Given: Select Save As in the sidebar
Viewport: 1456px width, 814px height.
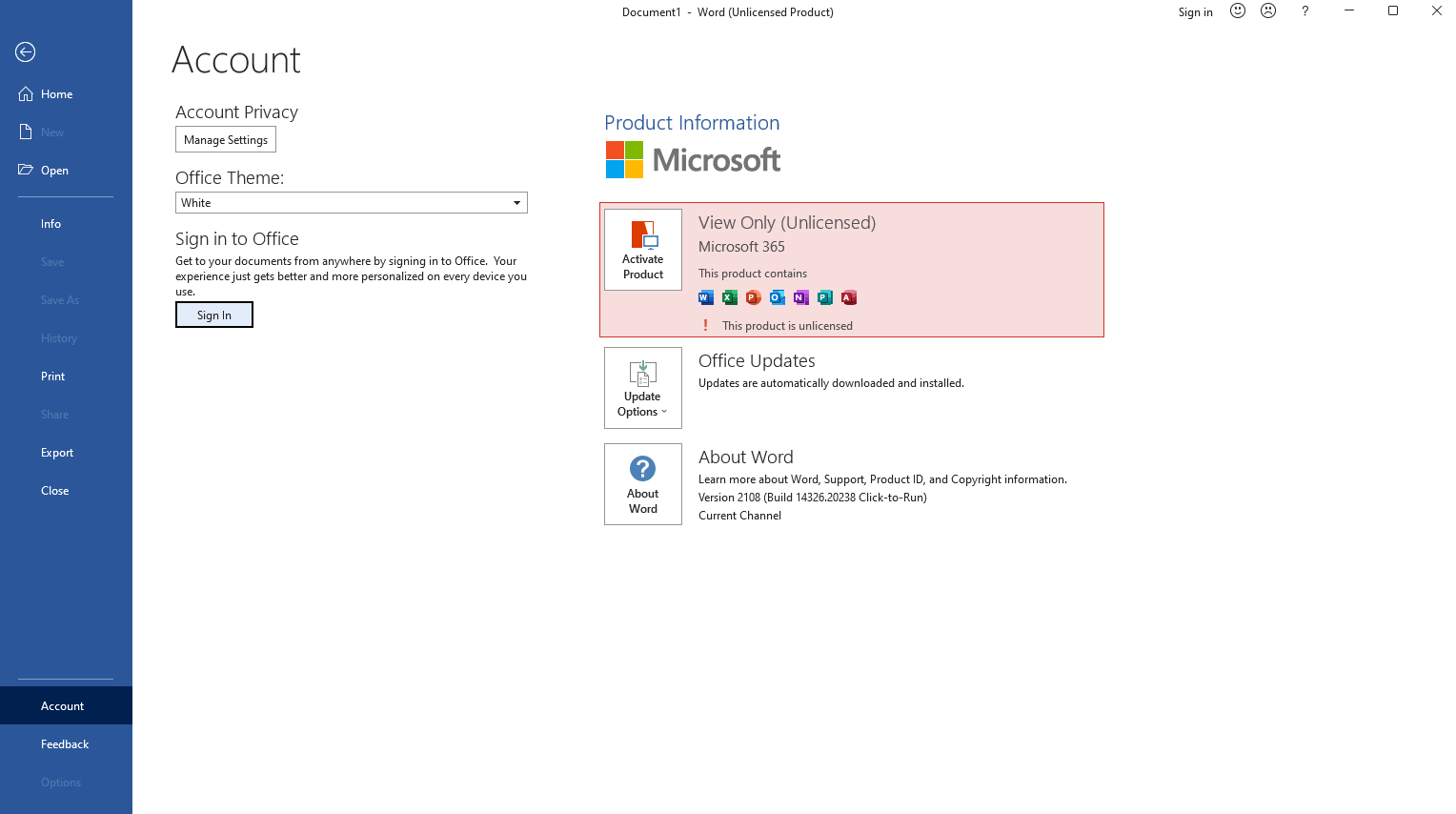Looking at the screenshot, I should coord(66,300).
